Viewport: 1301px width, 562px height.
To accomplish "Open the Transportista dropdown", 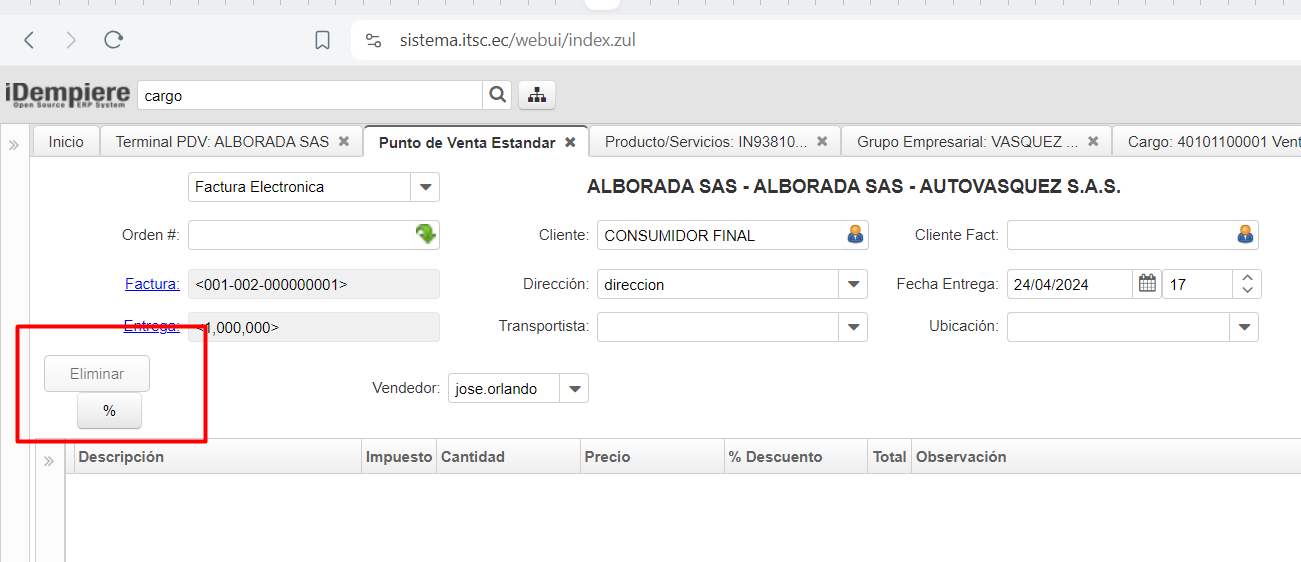I will 853,327.
